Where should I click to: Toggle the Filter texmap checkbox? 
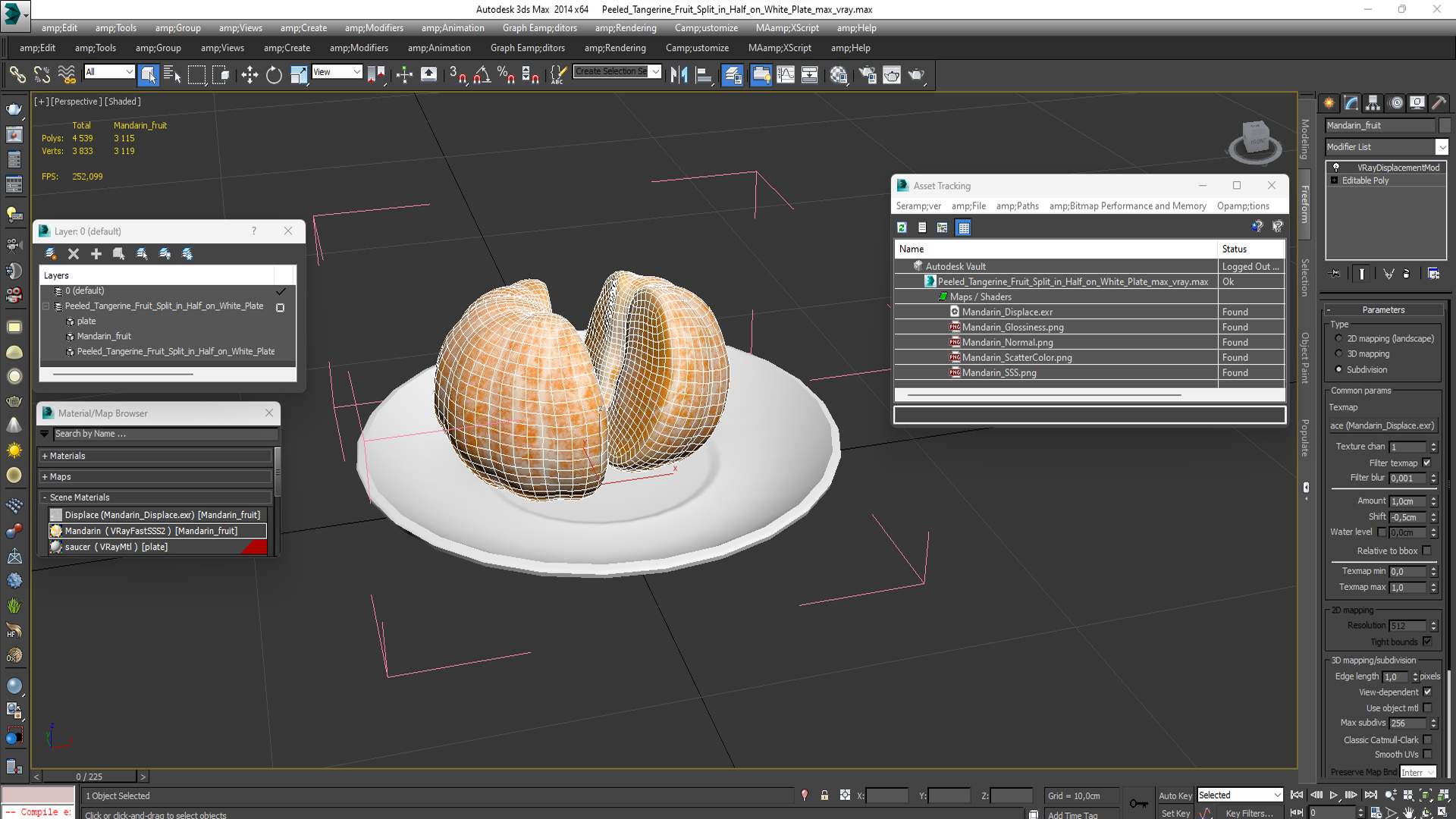click(1426, 463)
